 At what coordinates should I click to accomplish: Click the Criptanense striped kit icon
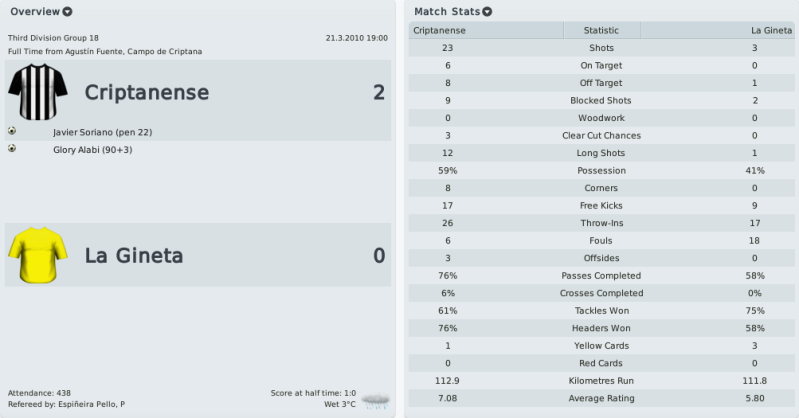pos(38,92)
